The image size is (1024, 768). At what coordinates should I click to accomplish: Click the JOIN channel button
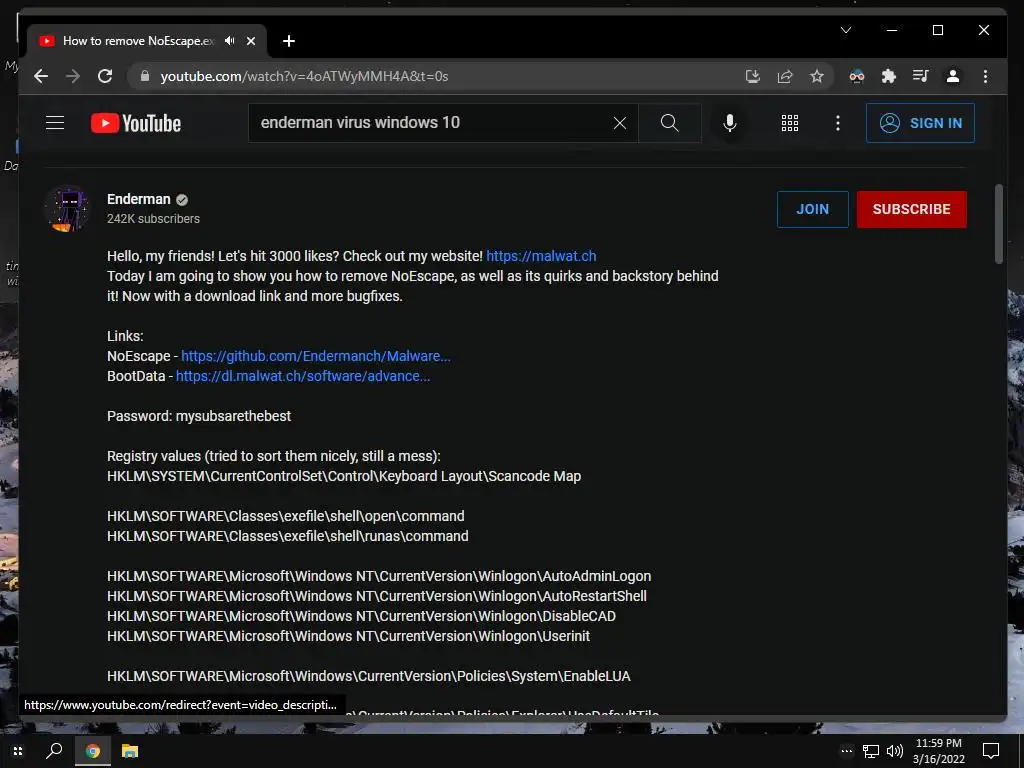click(812, 209)
